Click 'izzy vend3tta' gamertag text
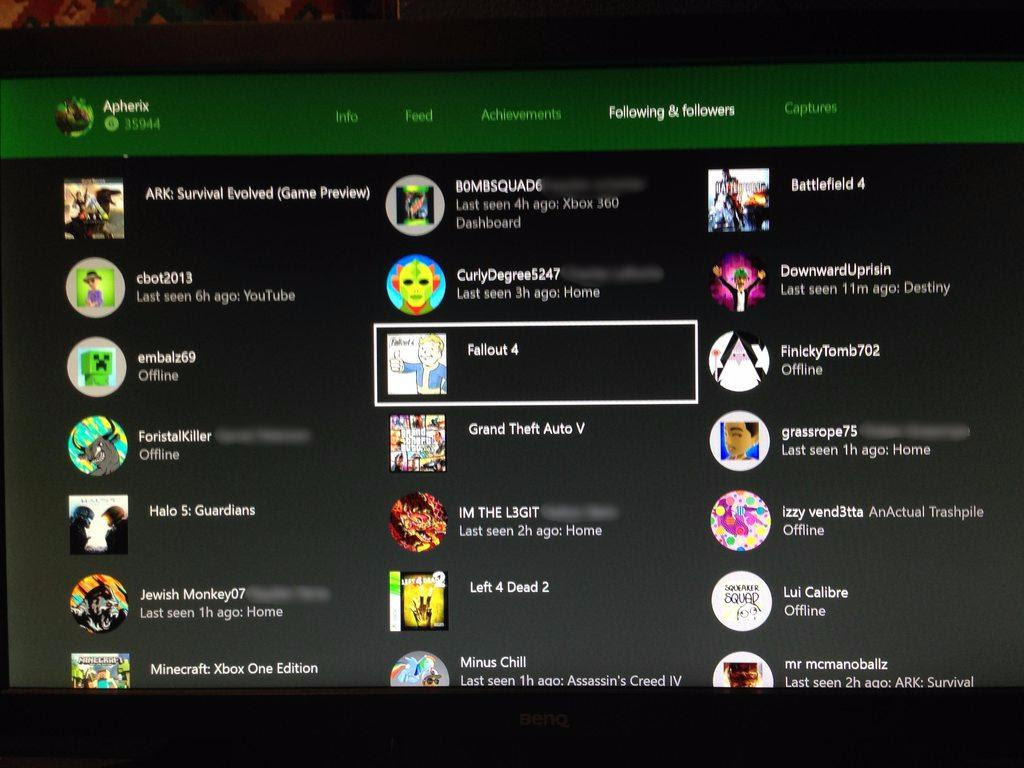The image size is (1024, 768). click(x=823, y=512)
